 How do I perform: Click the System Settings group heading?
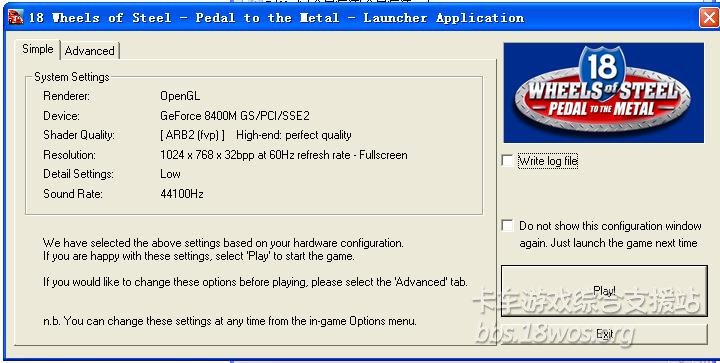(x=72, y=77)
